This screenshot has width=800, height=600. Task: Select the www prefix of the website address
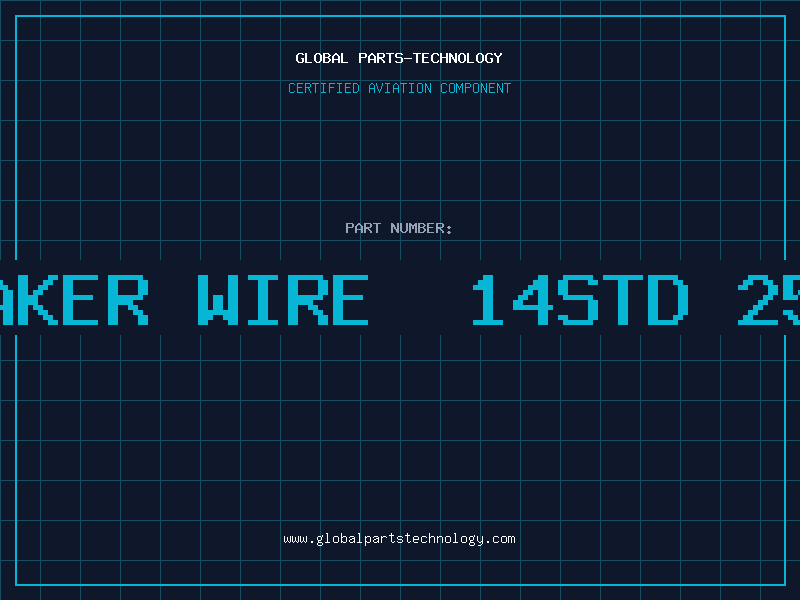tap(295, 539)
